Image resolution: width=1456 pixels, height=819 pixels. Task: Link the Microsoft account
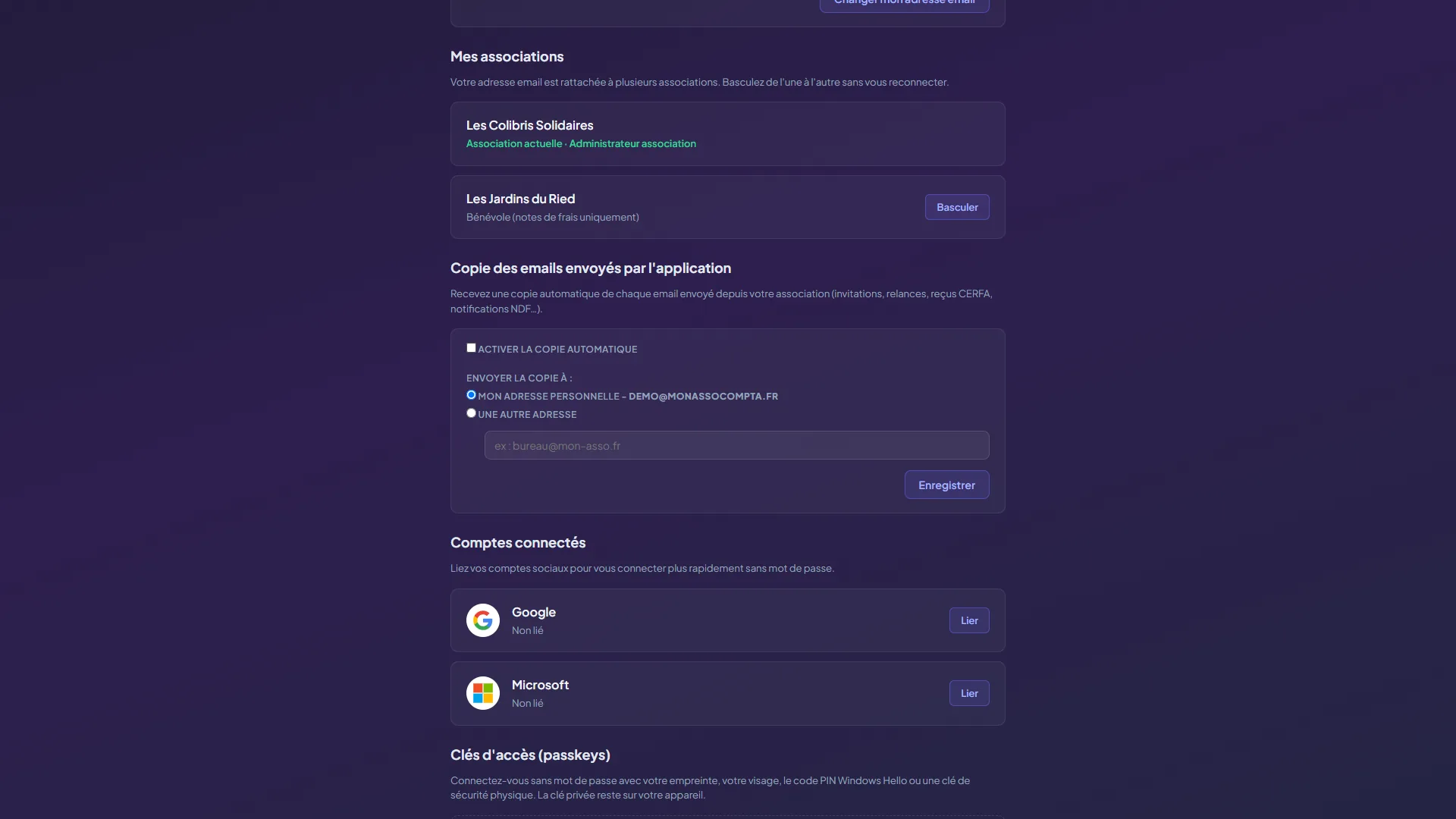pos(969,693)
